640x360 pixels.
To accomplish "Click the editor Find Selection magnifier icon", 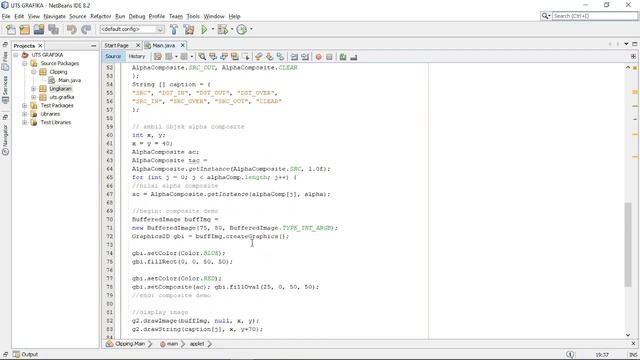I will (x=202, y=57).
